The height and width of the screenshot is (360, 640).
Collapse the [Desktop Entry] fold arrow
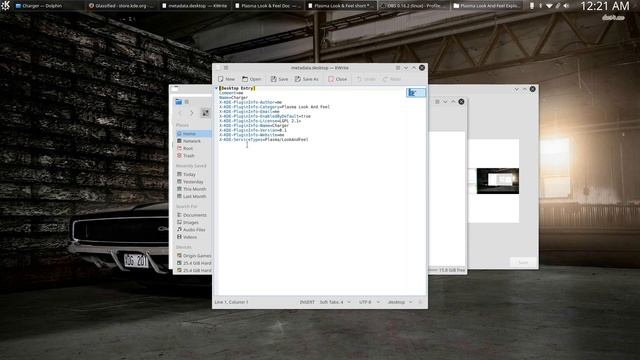pyautogui.click(x=216, y=88)
